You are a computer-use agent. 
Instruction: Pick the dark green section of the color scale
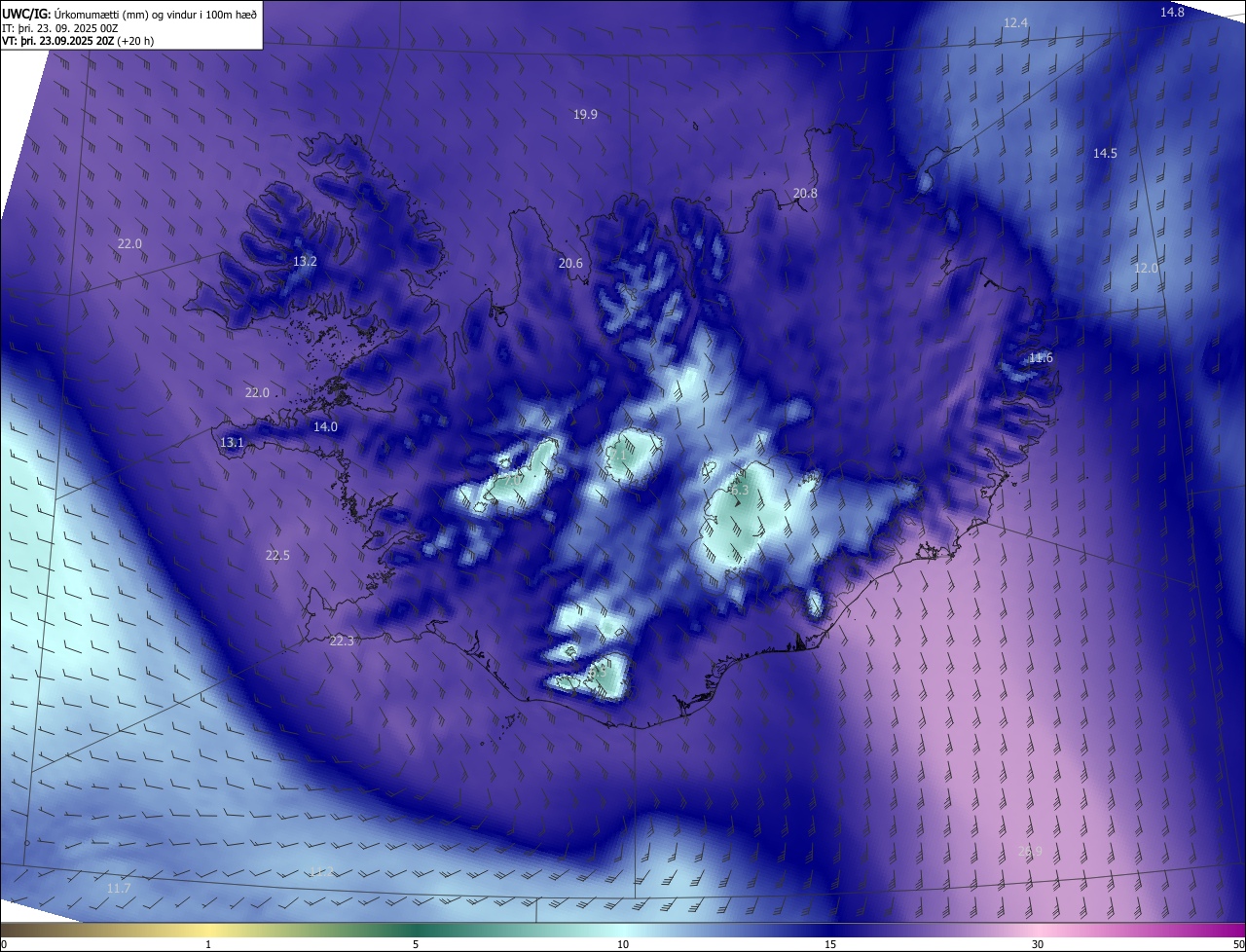tap(416, 930)
